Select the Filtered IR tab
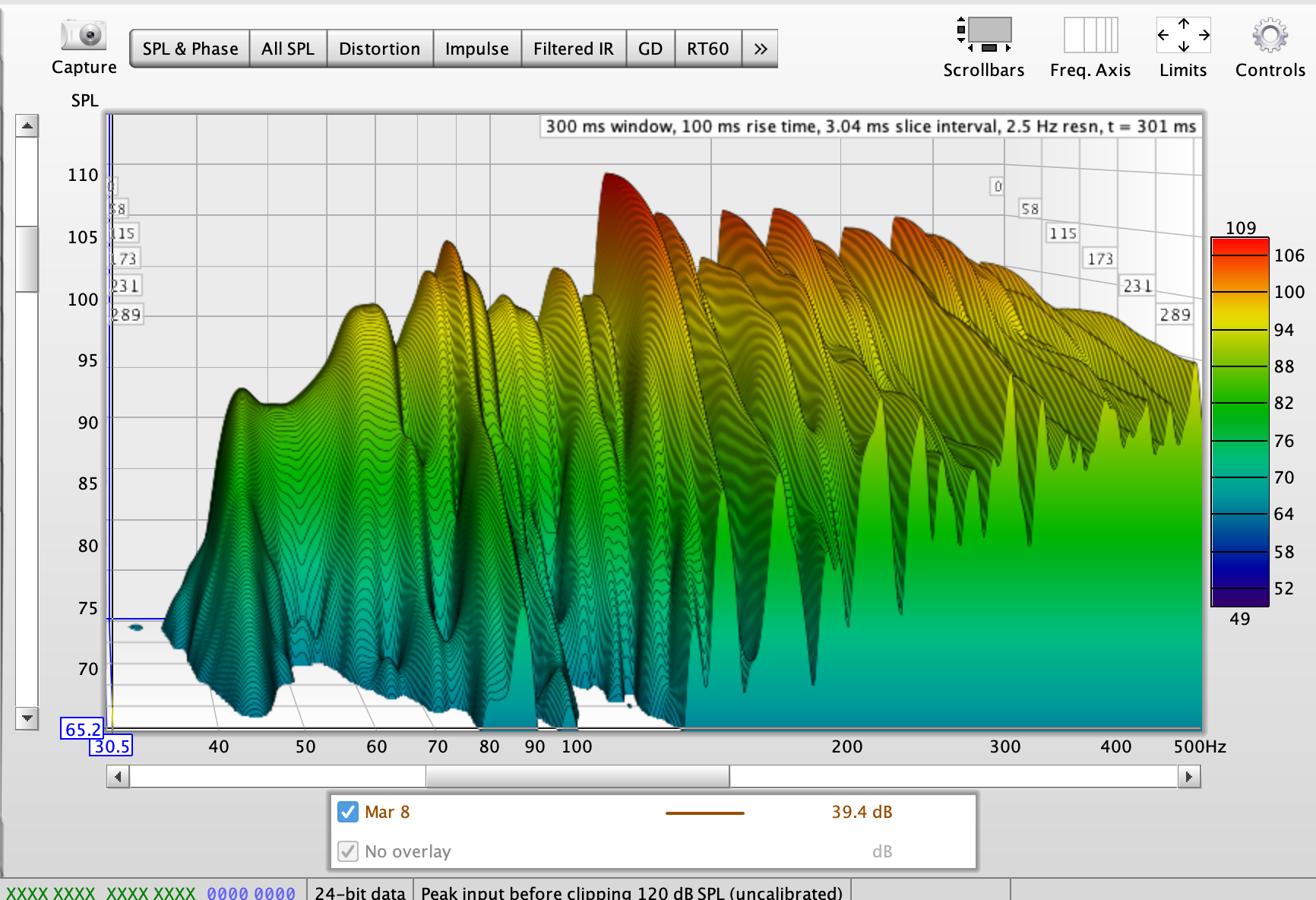1316x900 pixels. pos(574,49)
